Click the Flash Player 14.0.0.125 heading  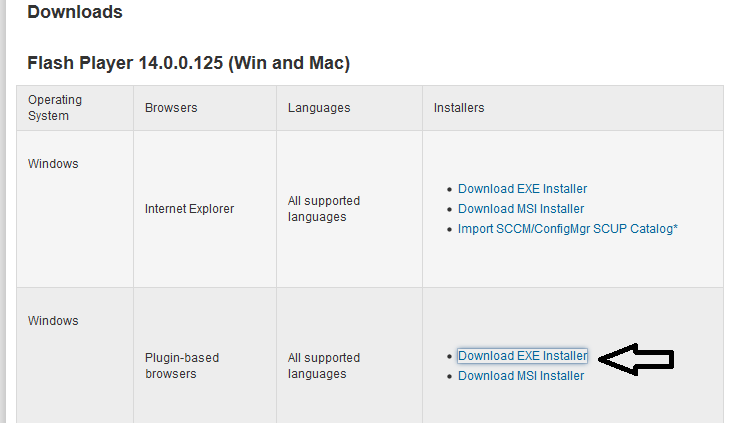(188, 63)
